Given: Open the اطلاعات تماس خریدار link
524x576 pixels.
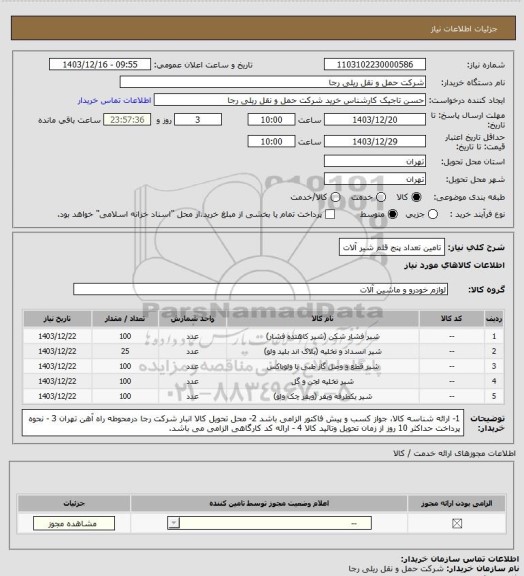Looking at the screenshot, I should 114,100.
